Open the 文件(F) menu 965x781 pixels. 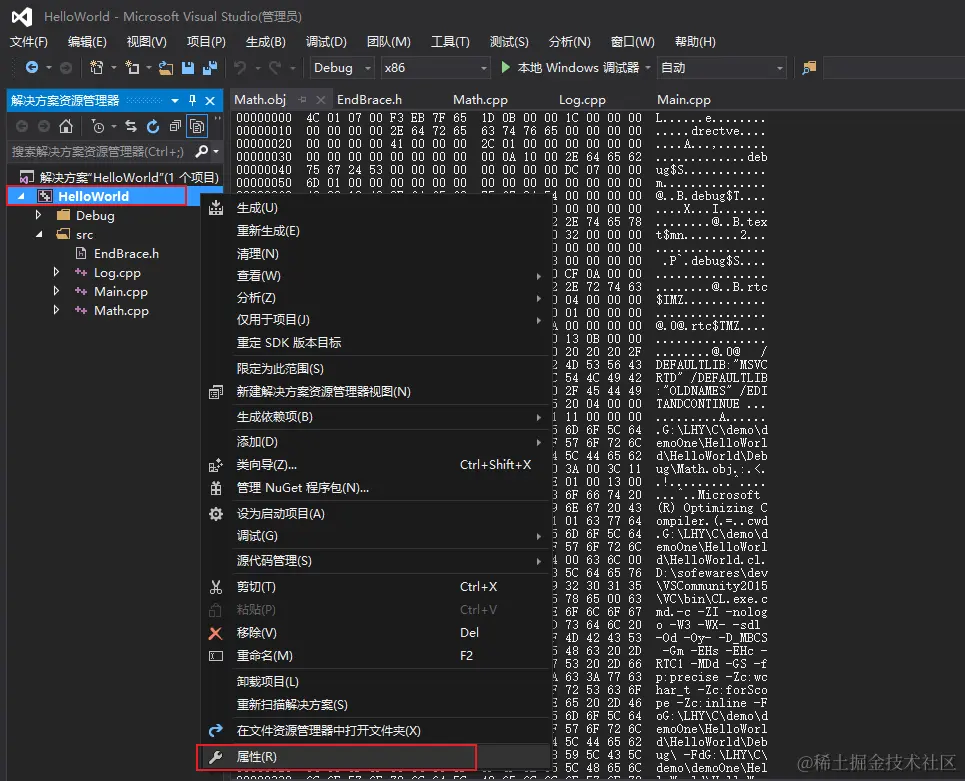pyautogui.click(x=29, y=42)
